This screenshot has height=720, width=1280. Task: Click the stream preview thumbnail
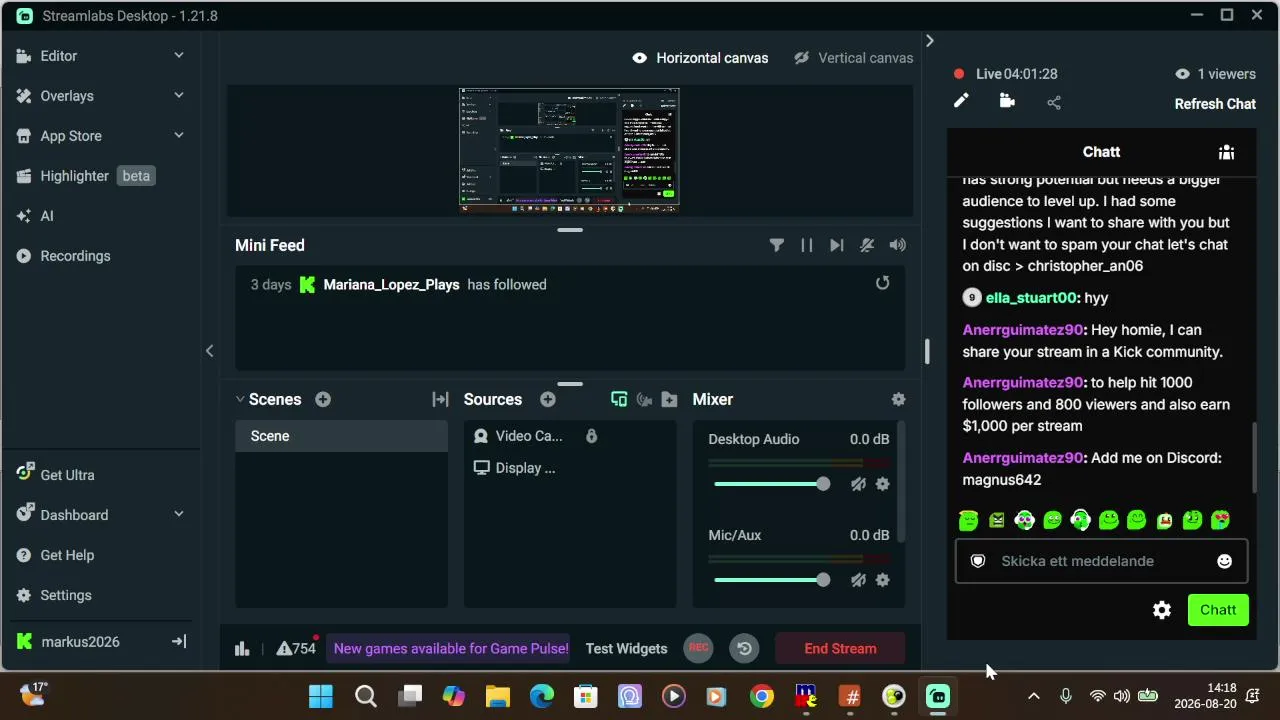(569, 149)
